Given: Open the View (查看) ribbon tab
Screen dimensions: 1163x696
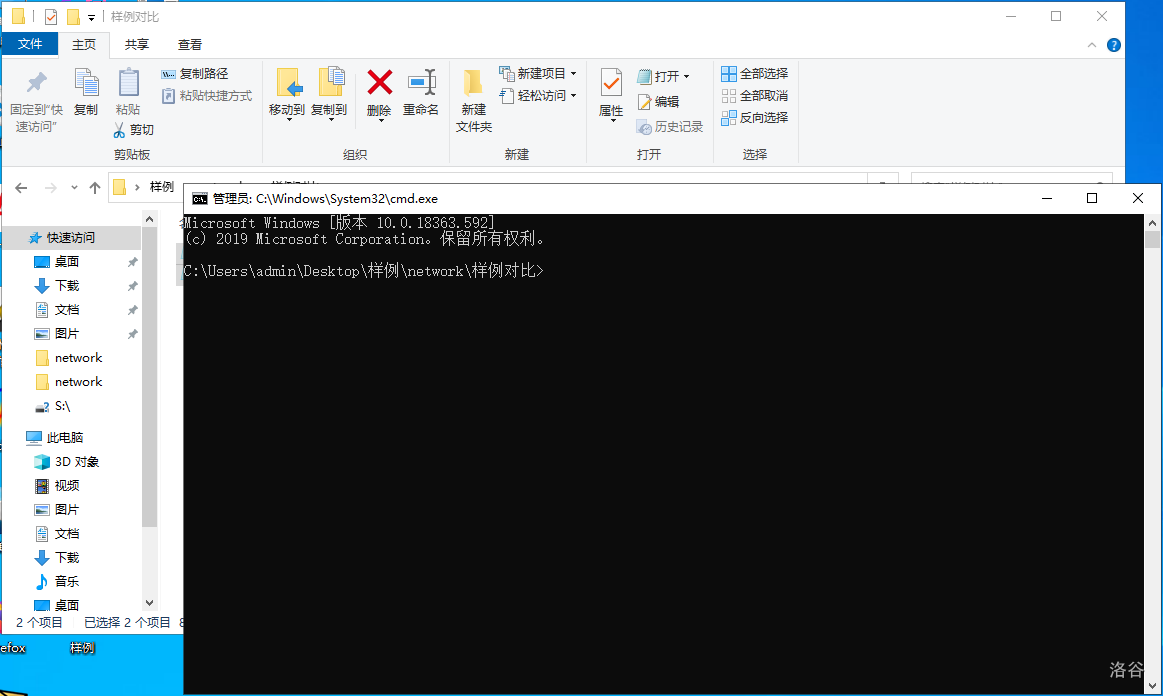Looking at the screenshot, I should point(190,45).
